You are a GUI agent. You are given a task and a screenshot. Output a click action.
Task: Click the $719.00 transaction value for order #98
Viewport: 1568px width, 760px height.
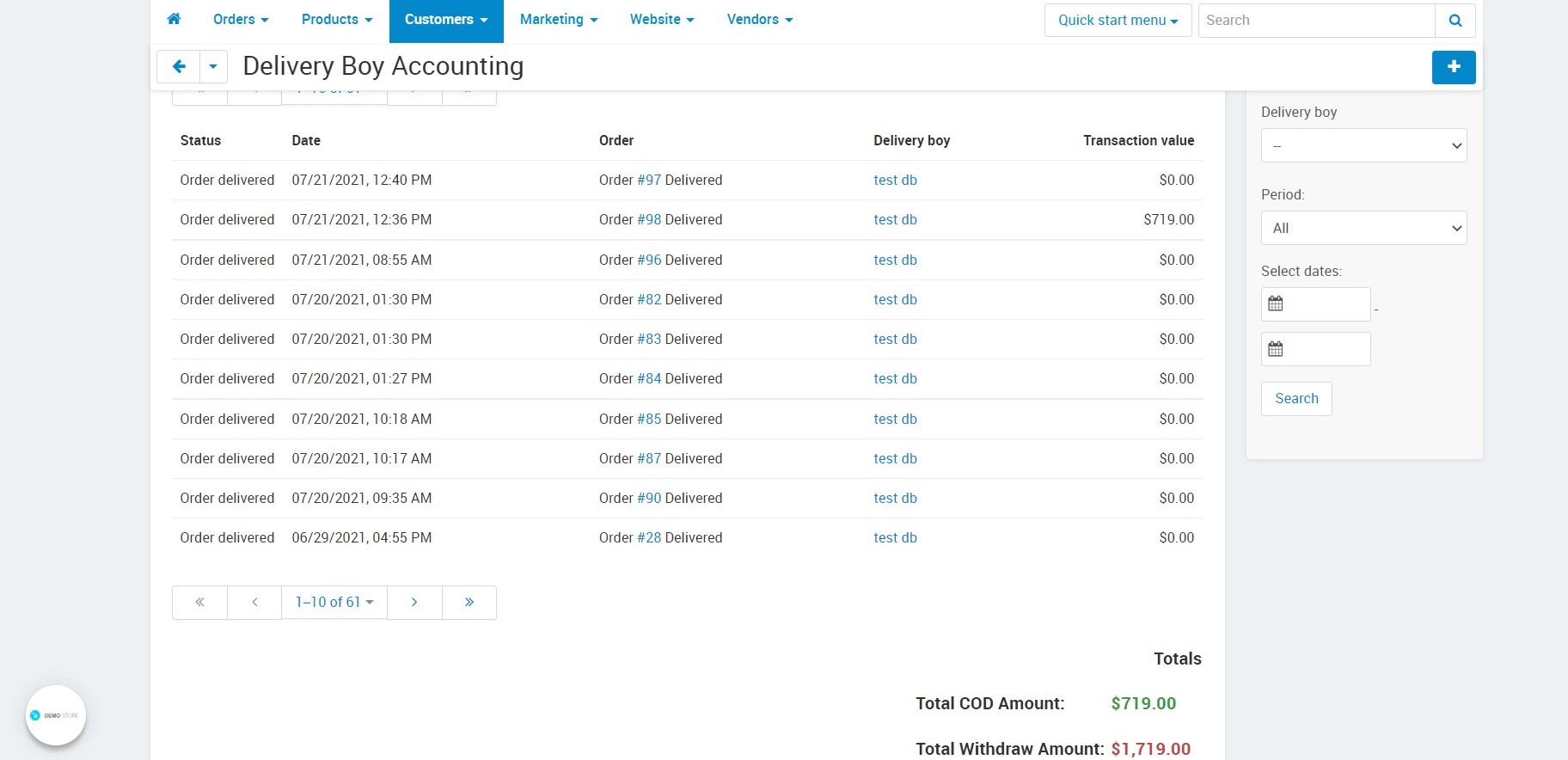tap(1168, 219)
